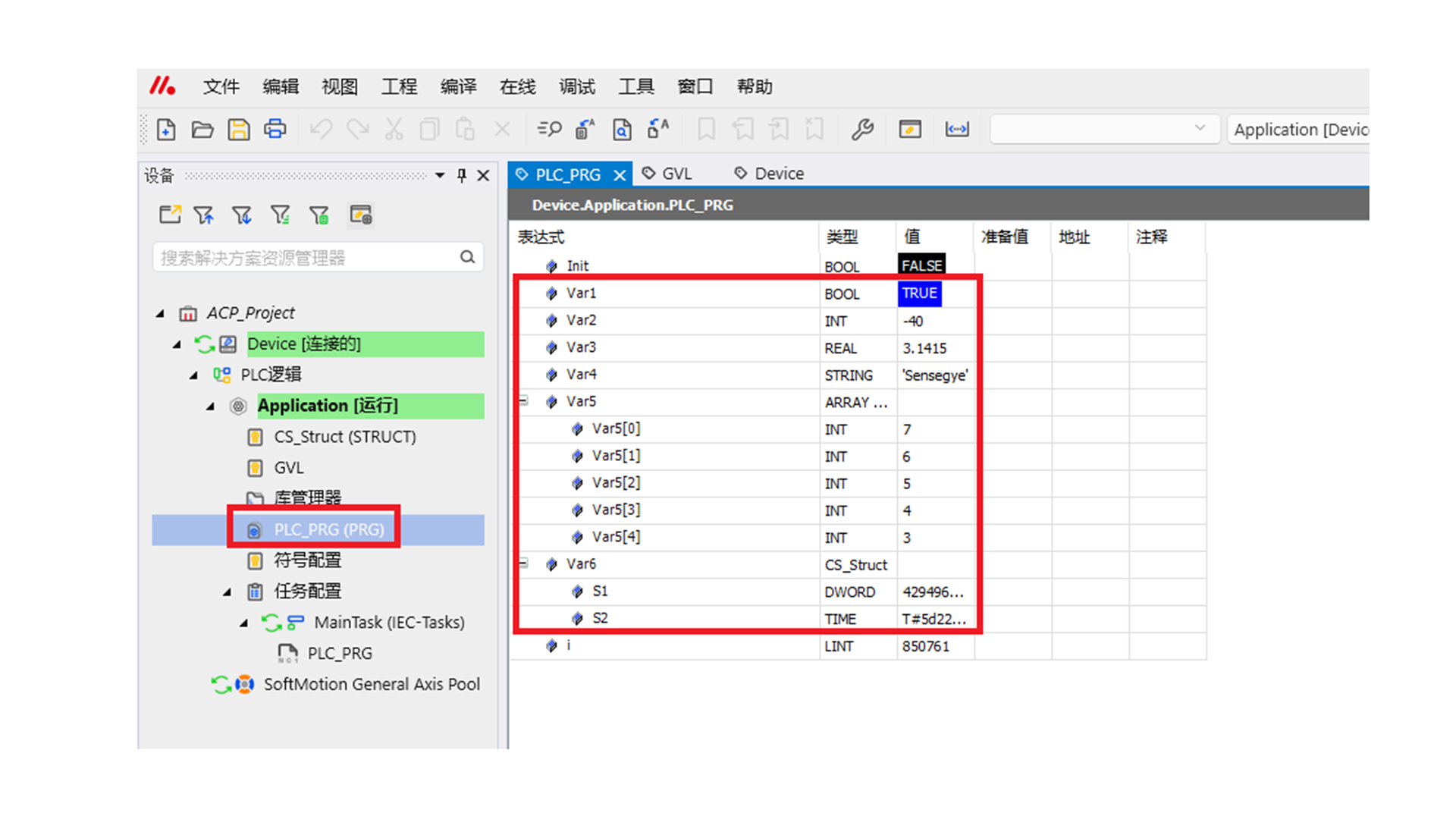The width and height of the screenshot is (1456, 819).
Task: Open the 窗口 menu
Action: click(695, 86)
